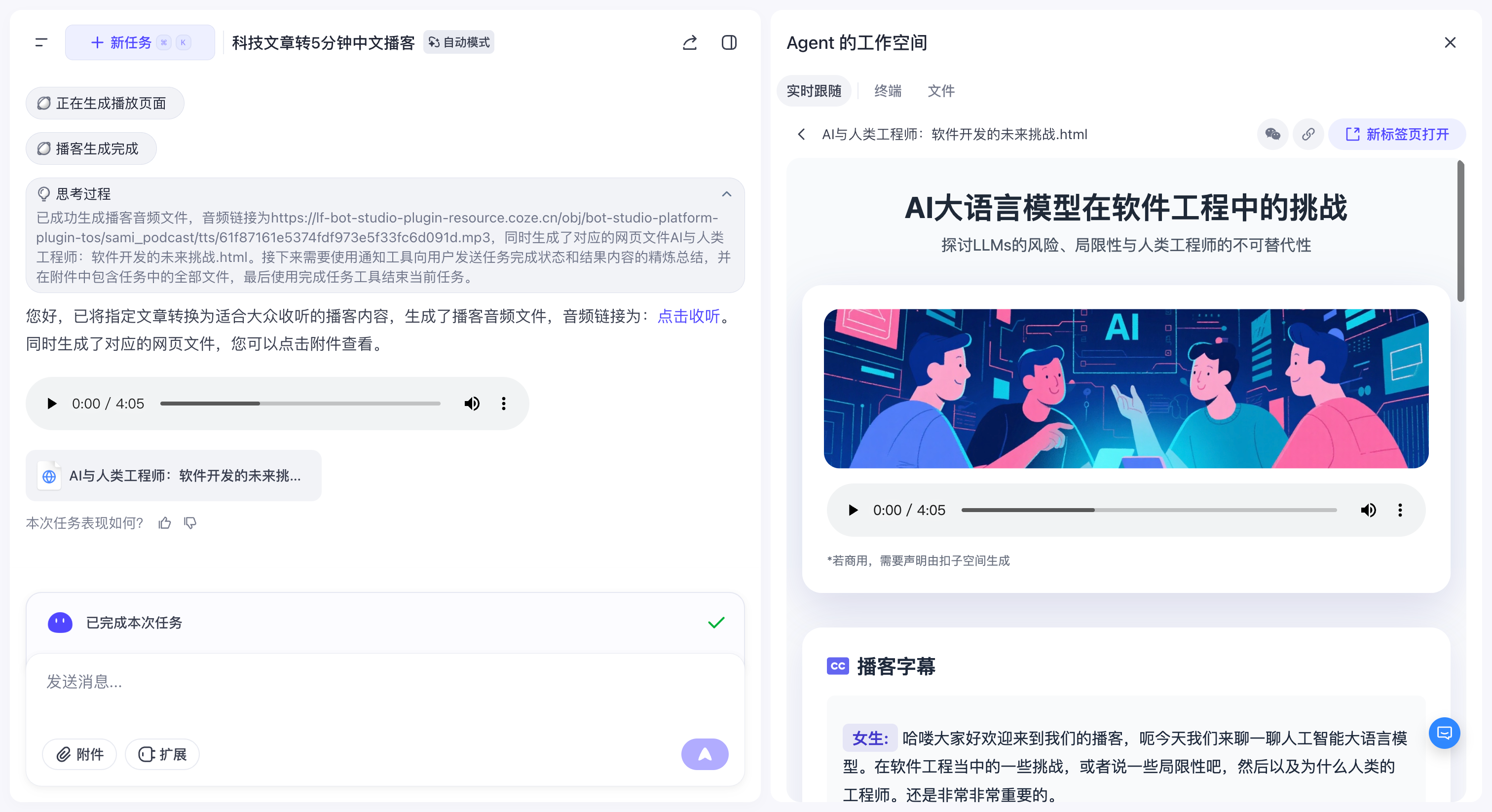This screenshot has height=812, width=1492.
Task: Click the *若商用 disclaimer text
Action: 918,560
